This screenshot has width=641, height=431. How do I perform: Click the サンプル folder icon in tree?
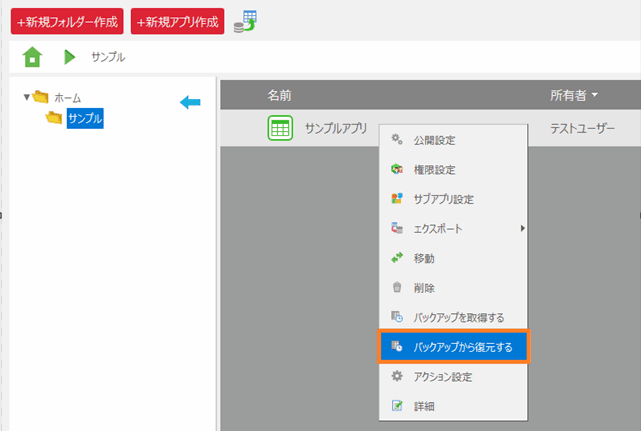coord(54,117)
